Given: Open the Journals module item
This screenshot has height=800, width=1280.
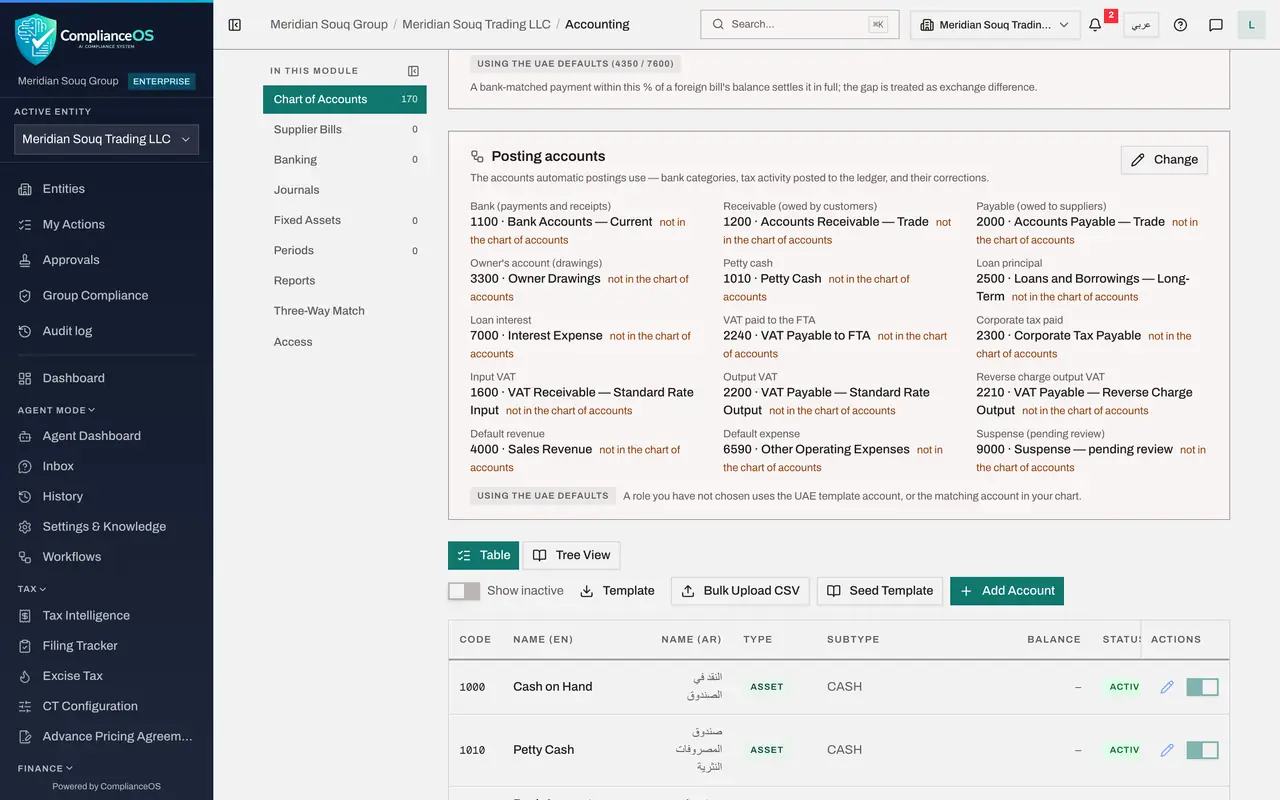Looking at the screenshot, I should [x=345, y=190].
